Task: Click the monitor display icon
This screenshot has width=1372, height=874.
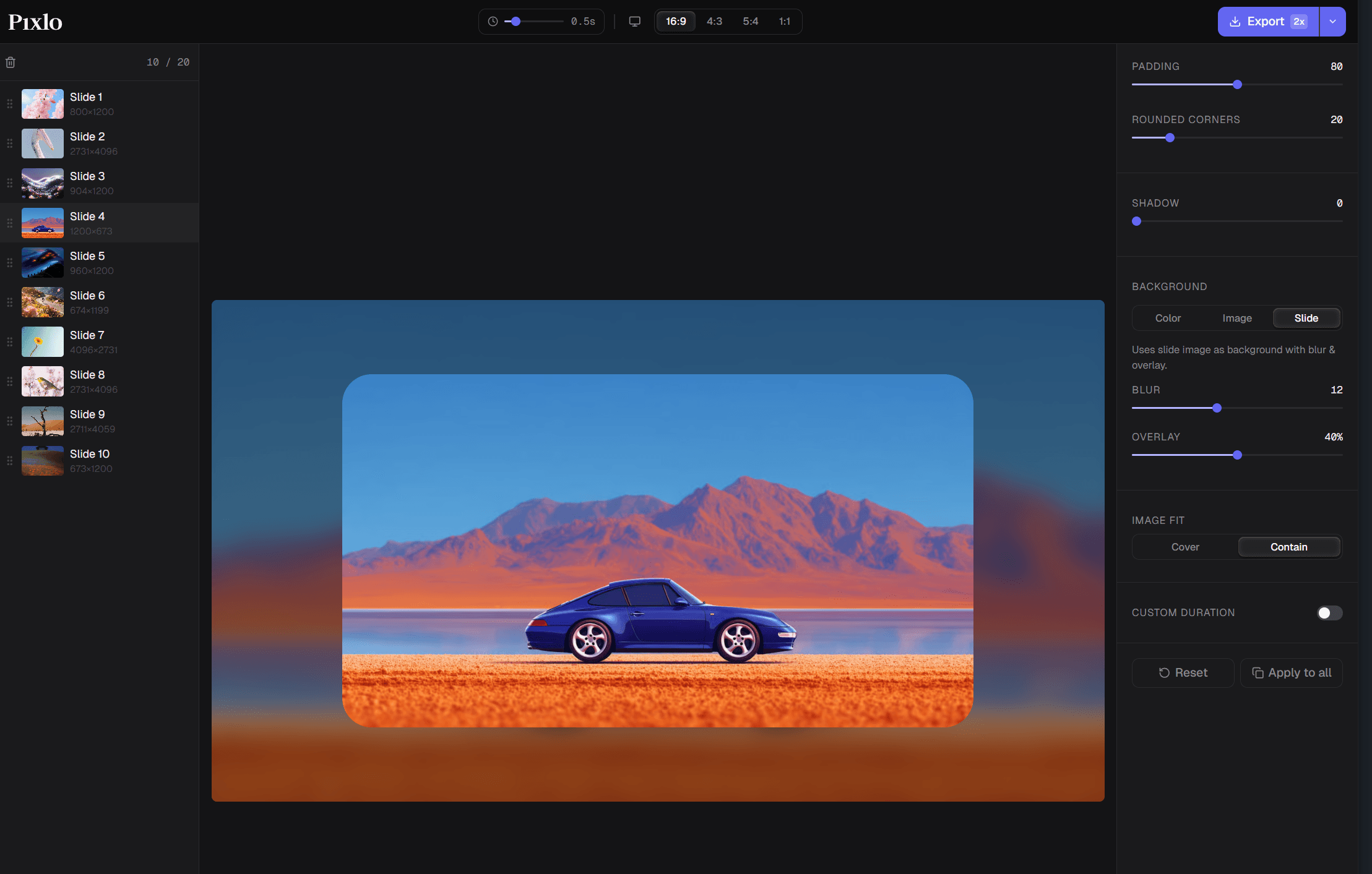Action: point(634,22)
